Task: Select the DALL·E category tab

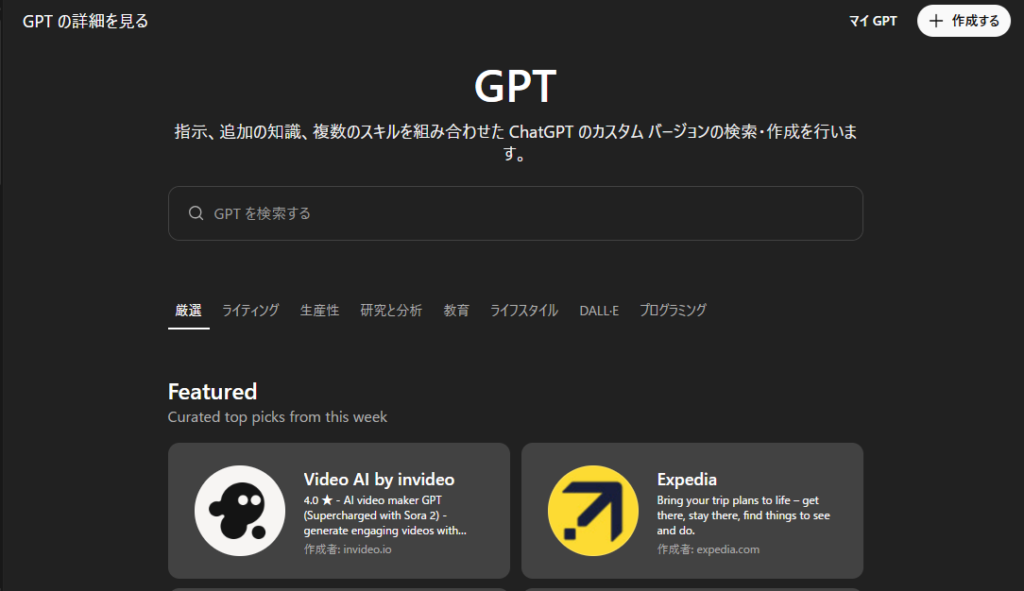Action: point(598,310)
